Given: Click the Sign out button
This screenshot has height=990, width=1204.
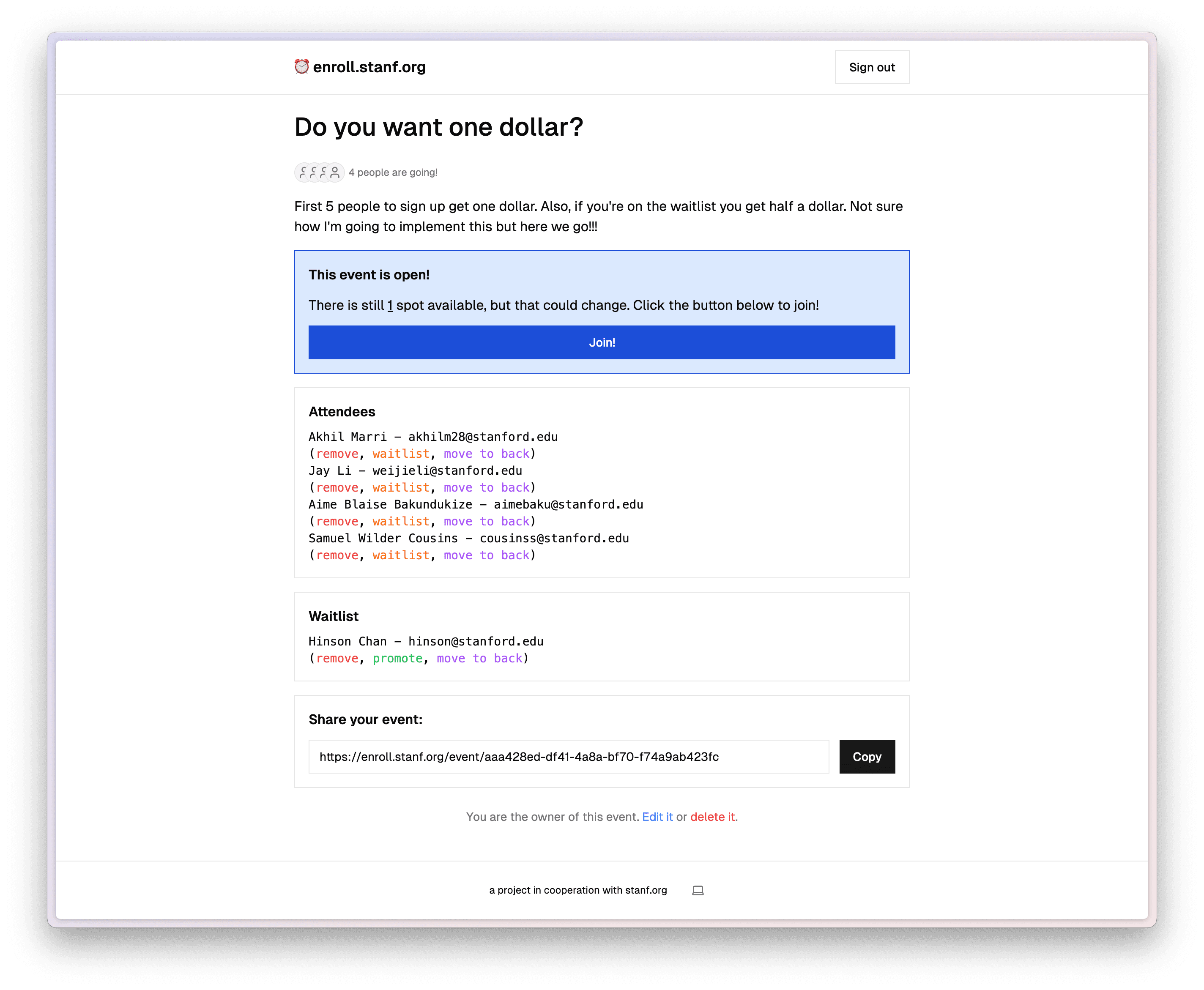Looking at the screenshot, I should (x=871, y=67).
